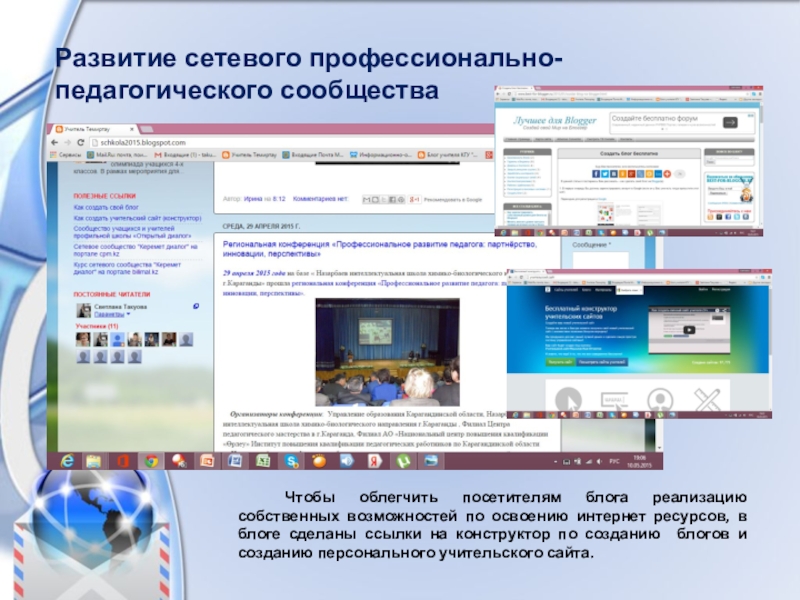
Task: Open the Блог учителя КГУ bookmark
Action: pyautogui.click(x=448, y=155)
